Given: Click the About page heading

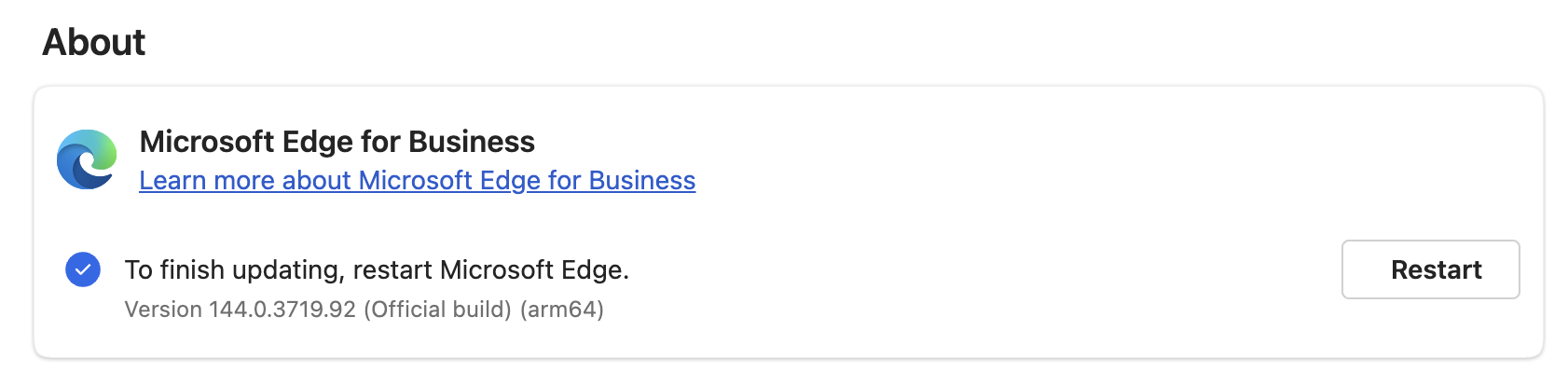Looking at the screenshot, I should pos(94,42).
